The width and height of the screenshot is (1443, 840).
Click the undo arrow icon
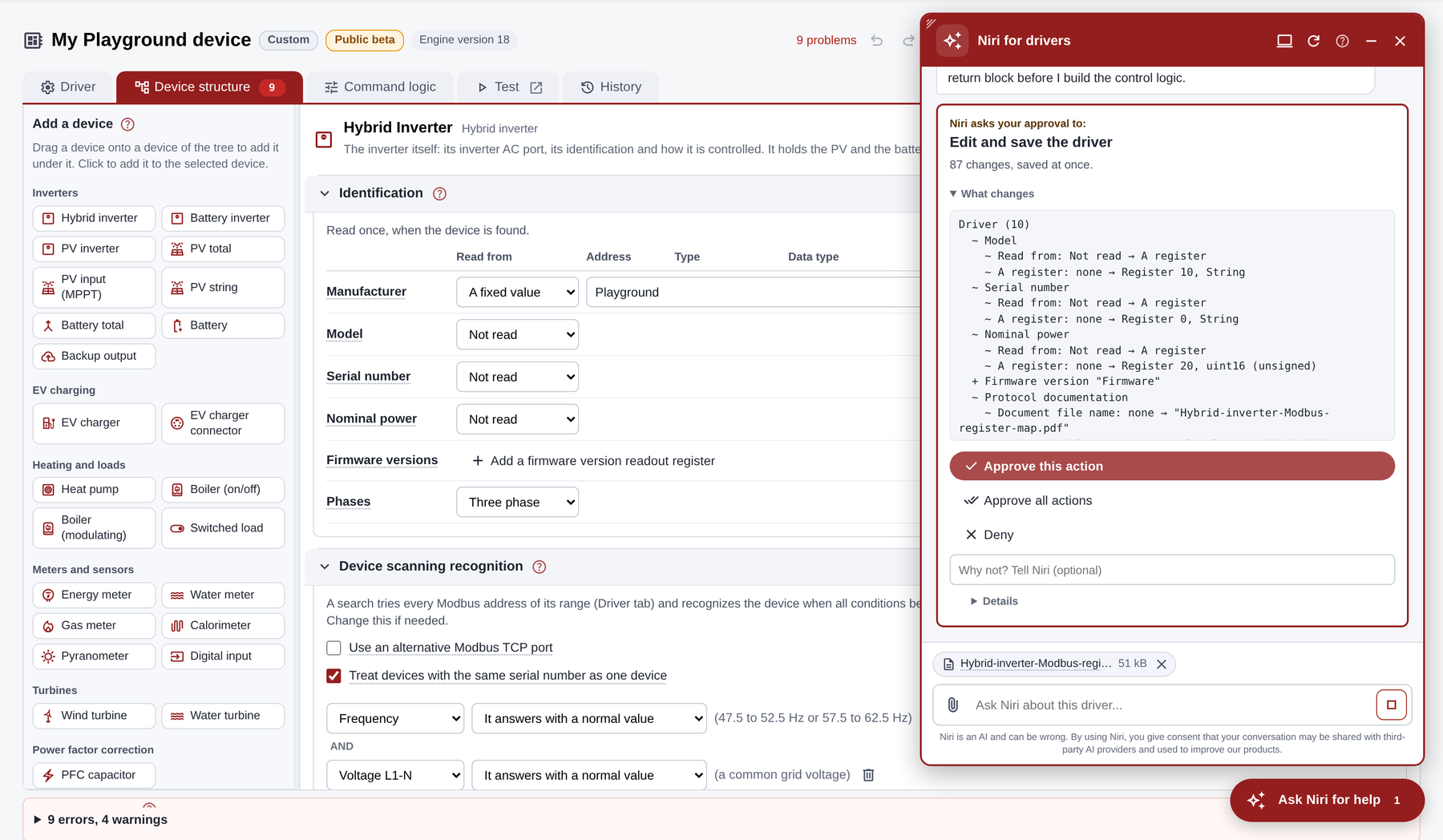pos(877,40)
